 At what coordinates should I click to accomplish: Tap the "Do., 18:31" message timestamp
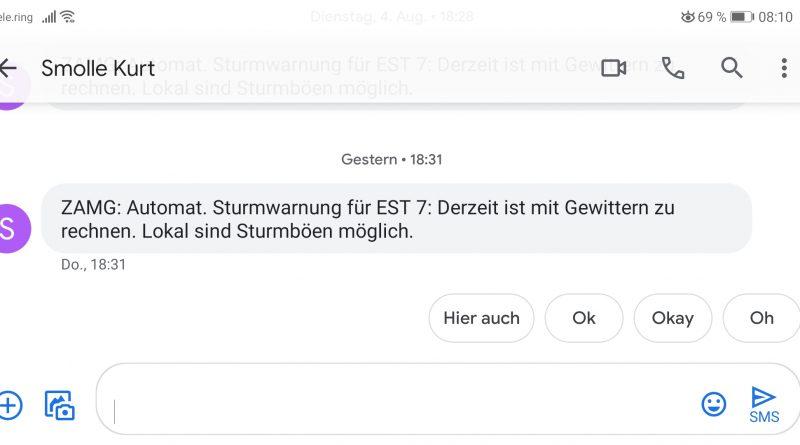93,265
